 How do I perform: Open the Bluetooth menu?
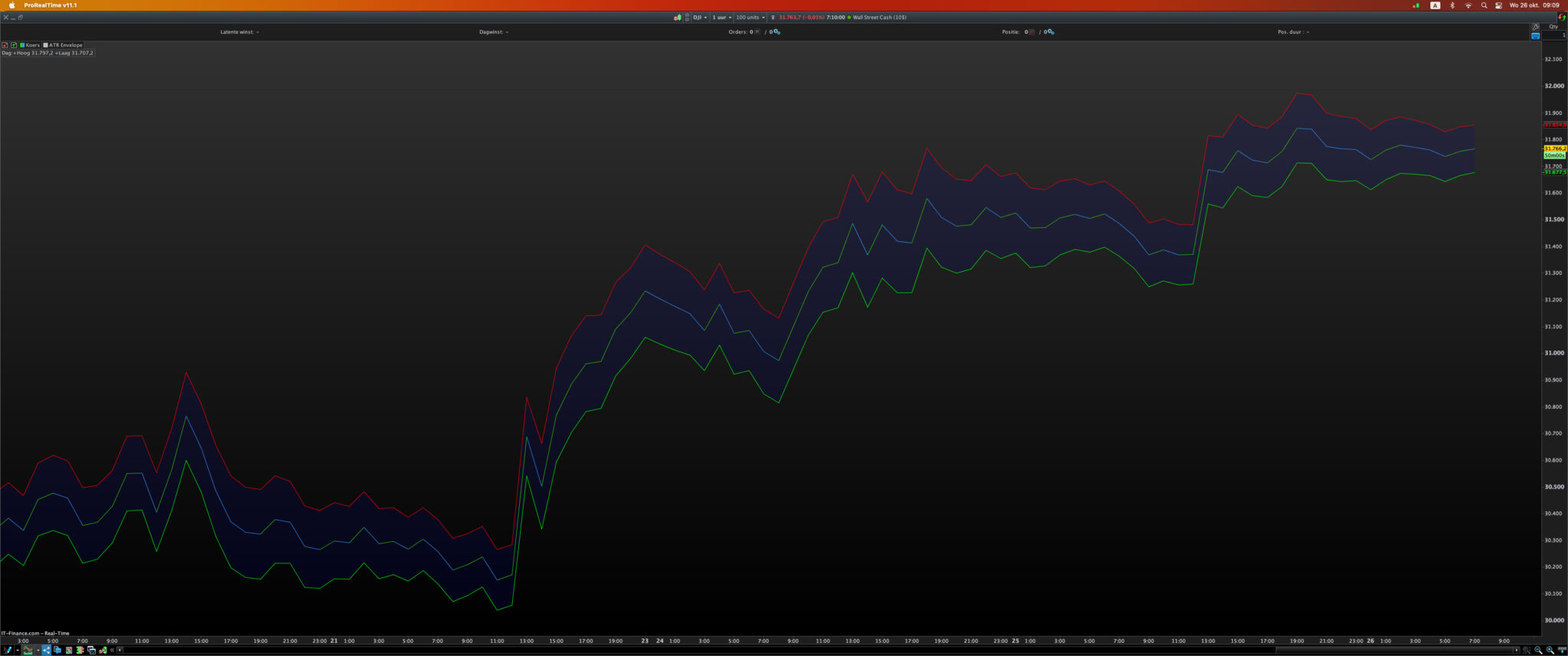pos(1452,5)
